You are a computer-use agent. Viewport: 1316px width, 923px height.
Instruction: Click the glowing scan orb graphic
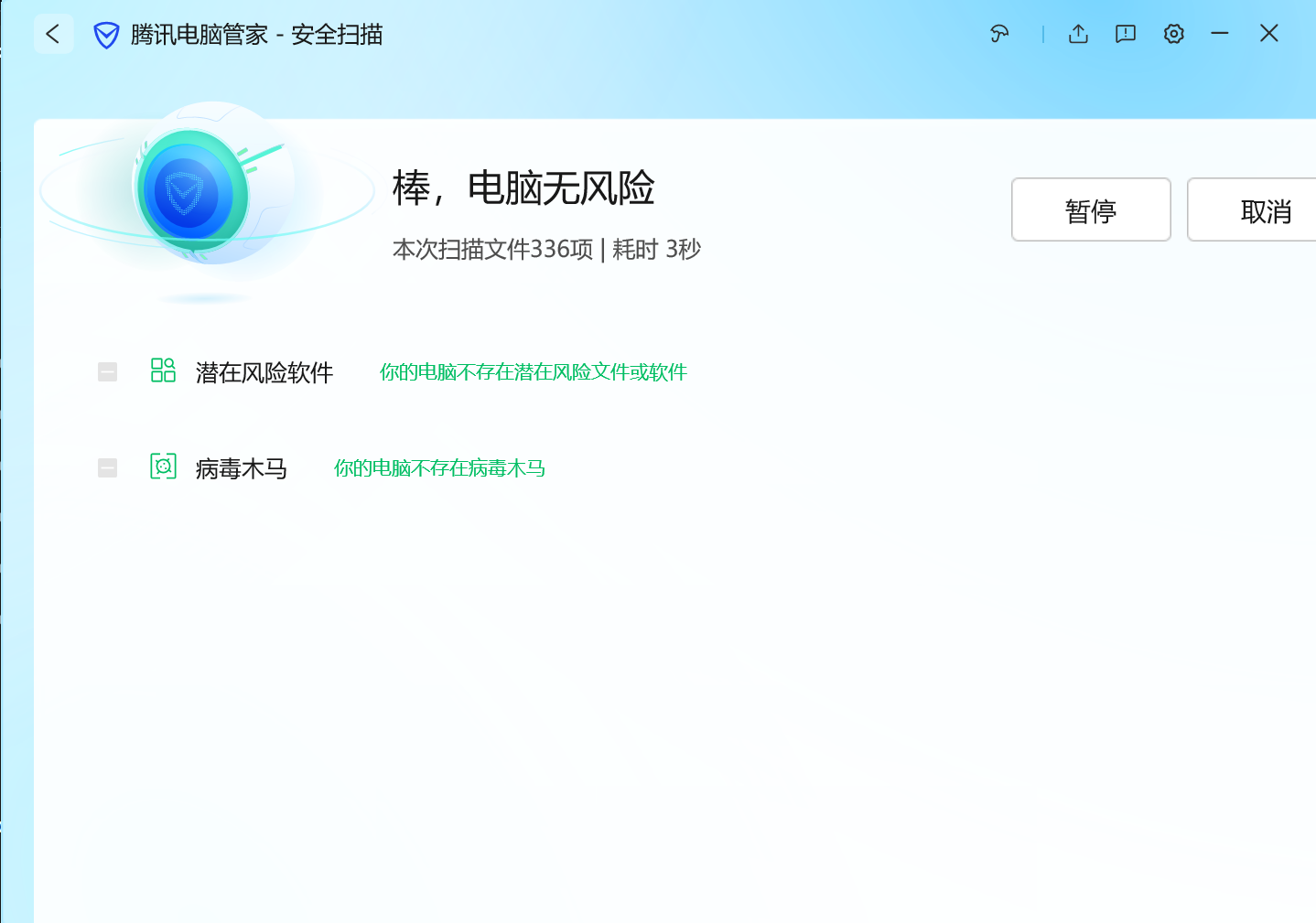pyautogui.click(x=192, y=192)
